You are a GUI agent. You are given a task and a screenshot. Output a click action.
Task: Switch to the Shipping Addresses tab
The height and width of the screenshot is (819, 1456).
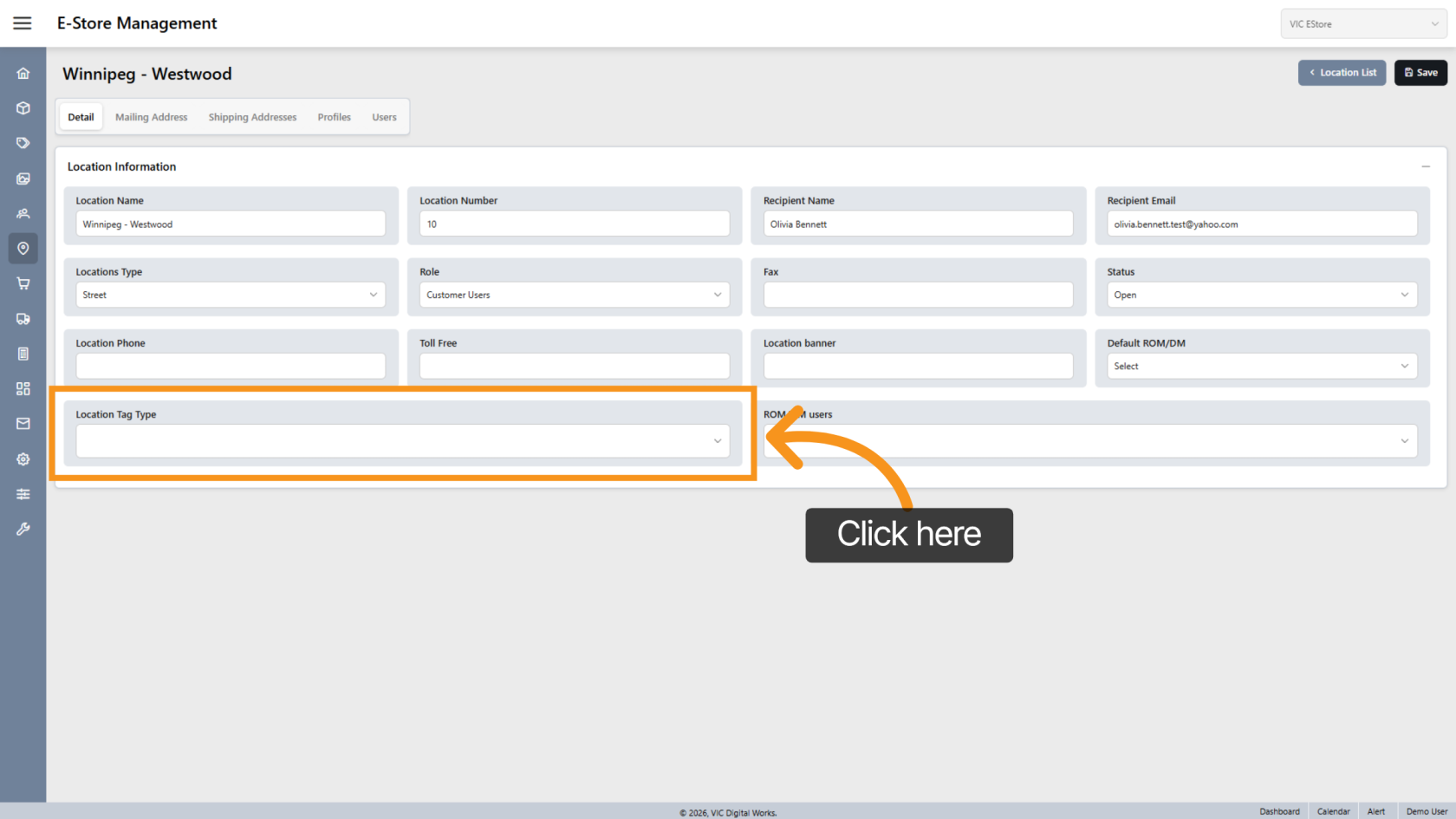(252, 117)
